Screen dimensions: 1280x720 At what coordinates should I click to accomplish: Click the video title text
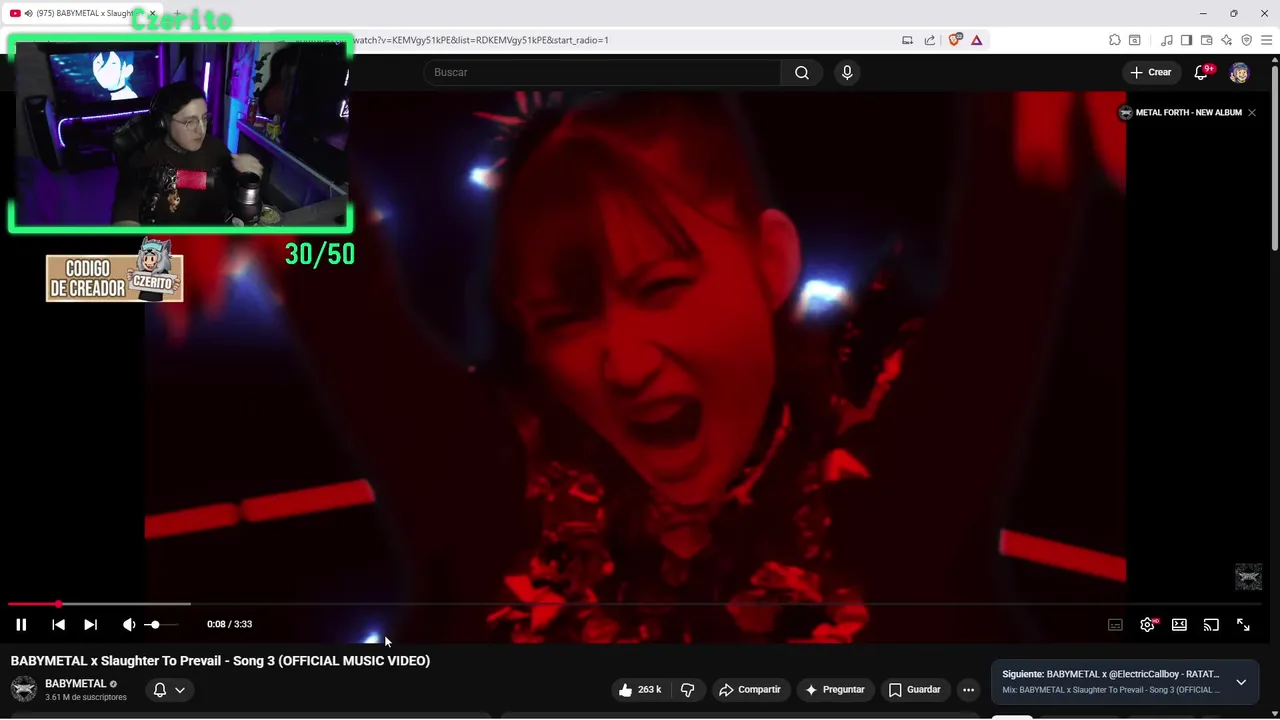coord(220,661)
